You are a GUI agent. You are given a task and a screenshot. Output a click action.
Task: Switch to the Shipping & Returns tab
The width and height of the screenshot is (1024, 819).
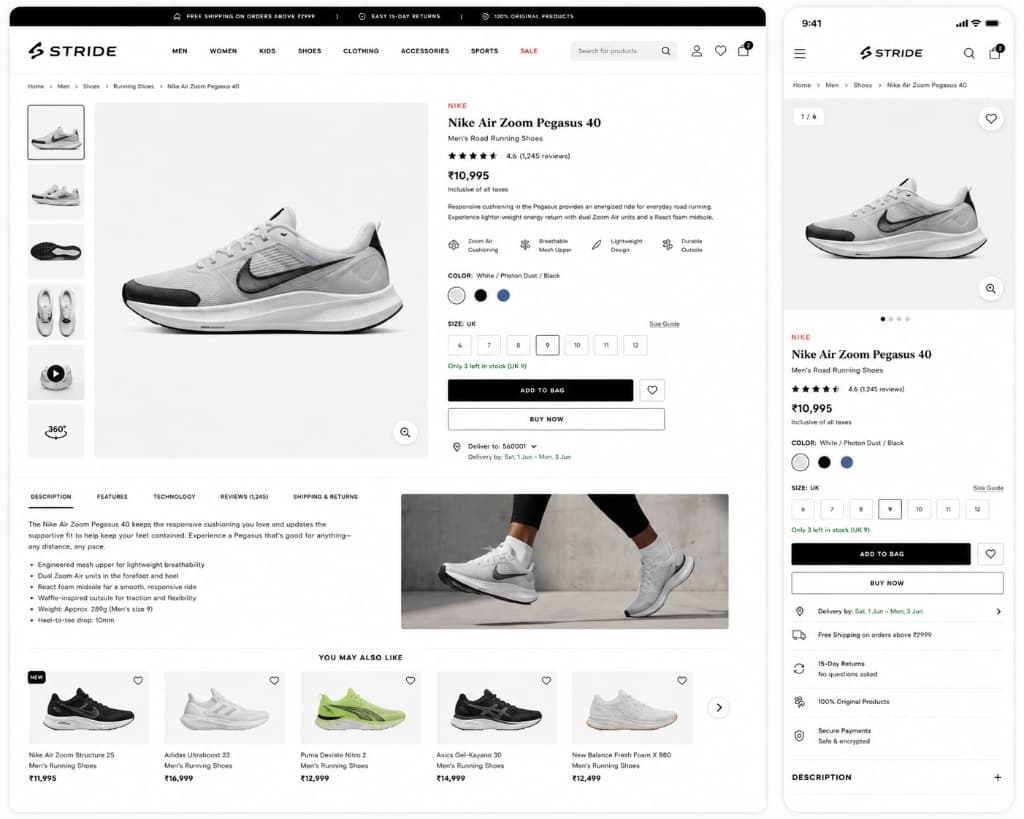(325, 497)
